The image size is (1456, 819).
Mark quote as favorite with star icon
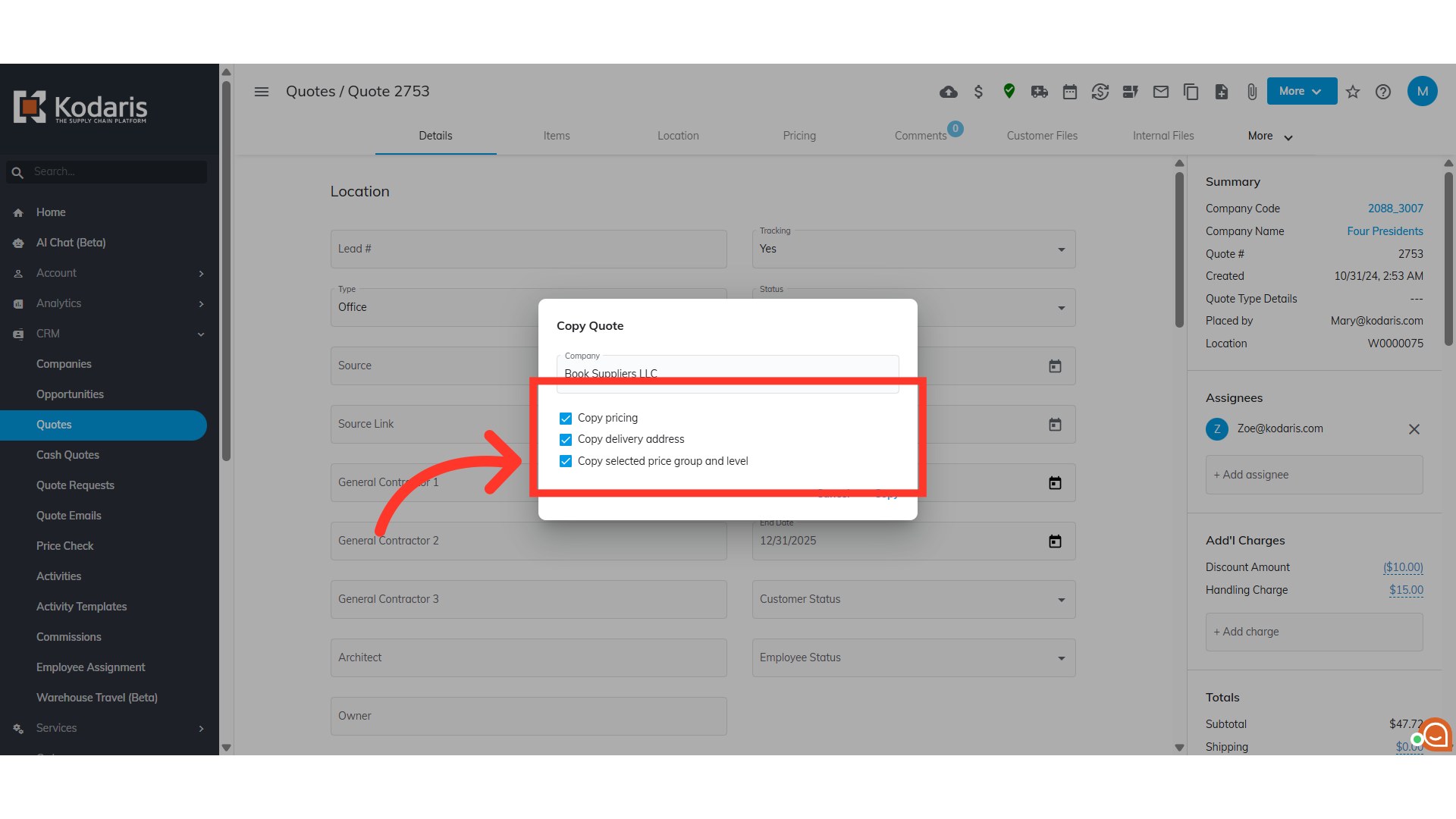[x=1353, y=92]
